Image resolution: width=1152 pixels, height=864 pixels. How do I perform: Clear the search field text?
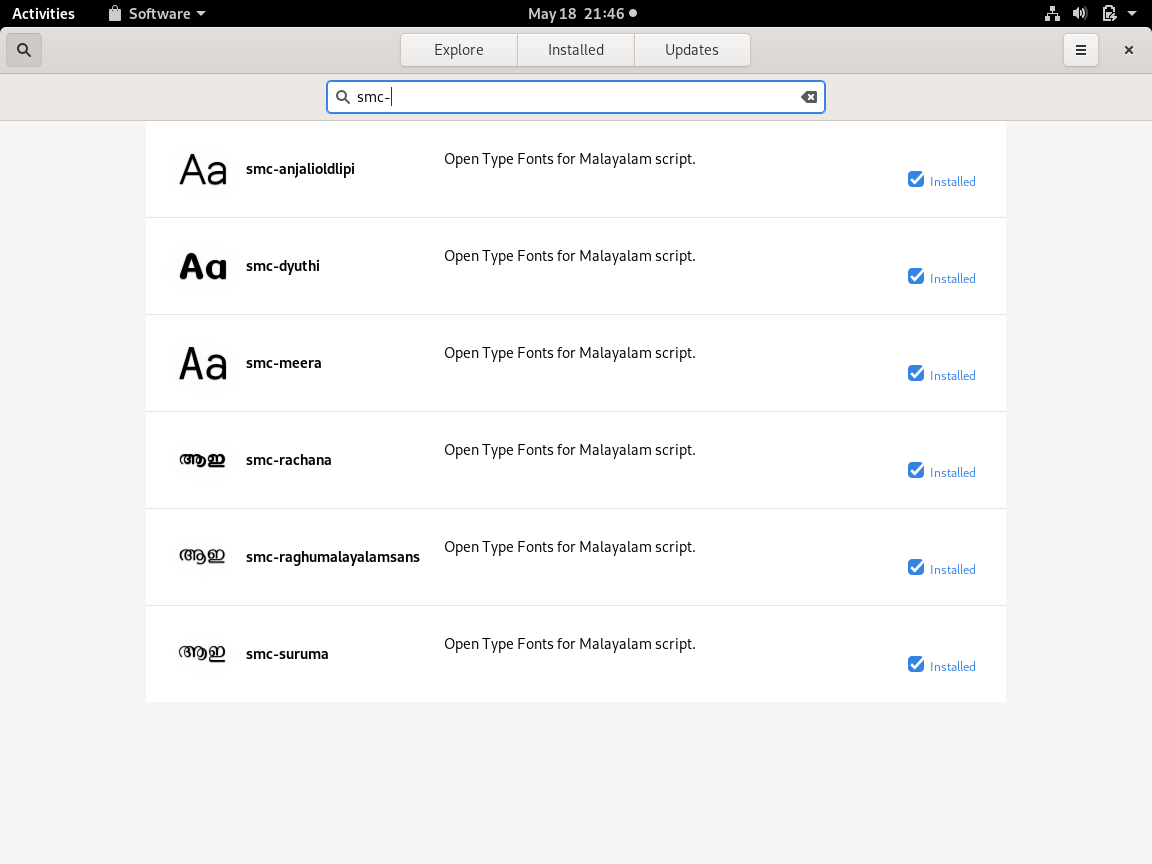tap(809, 97)
